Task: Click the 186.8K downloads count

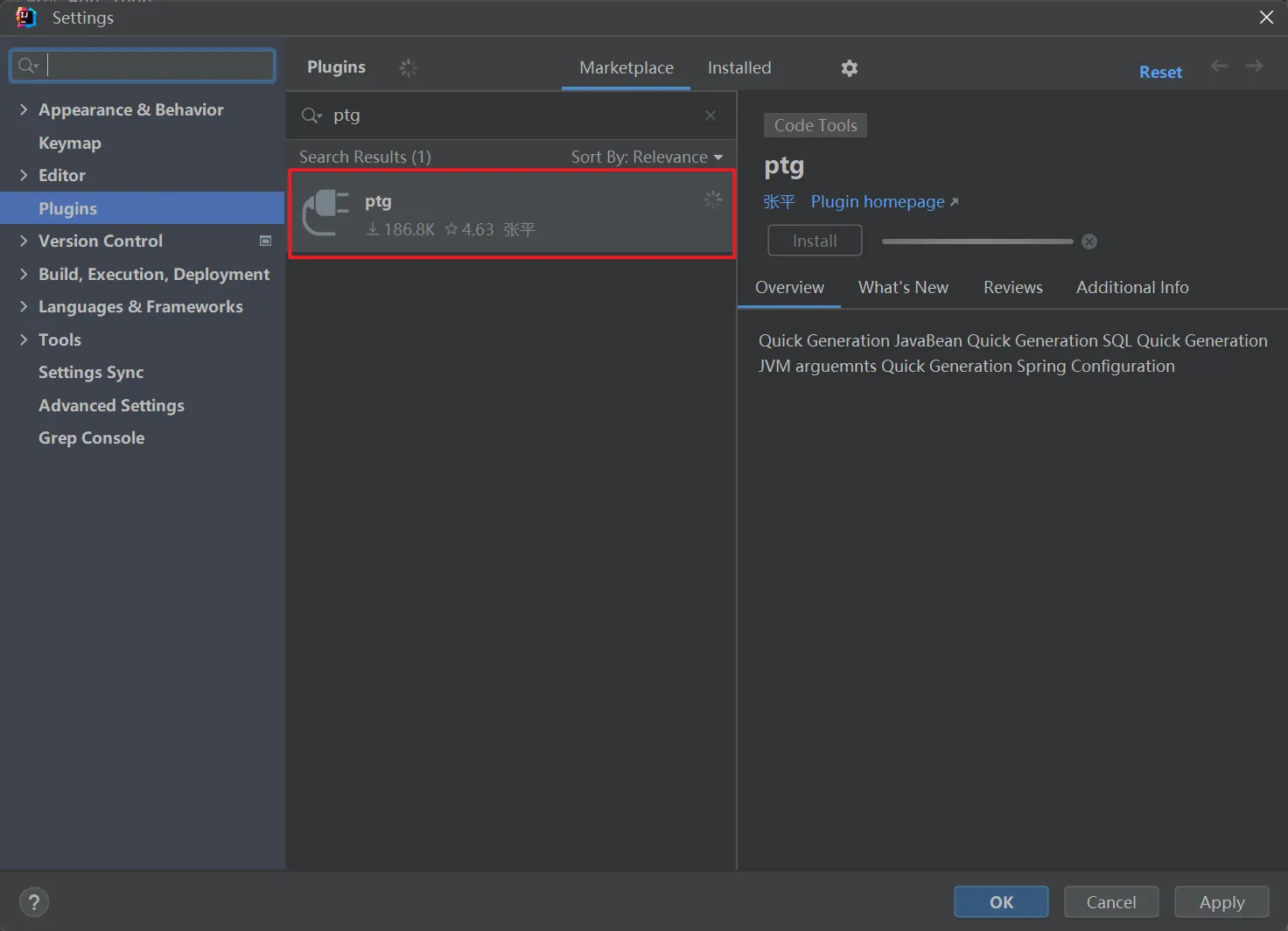Action: [x=401, y=229]
